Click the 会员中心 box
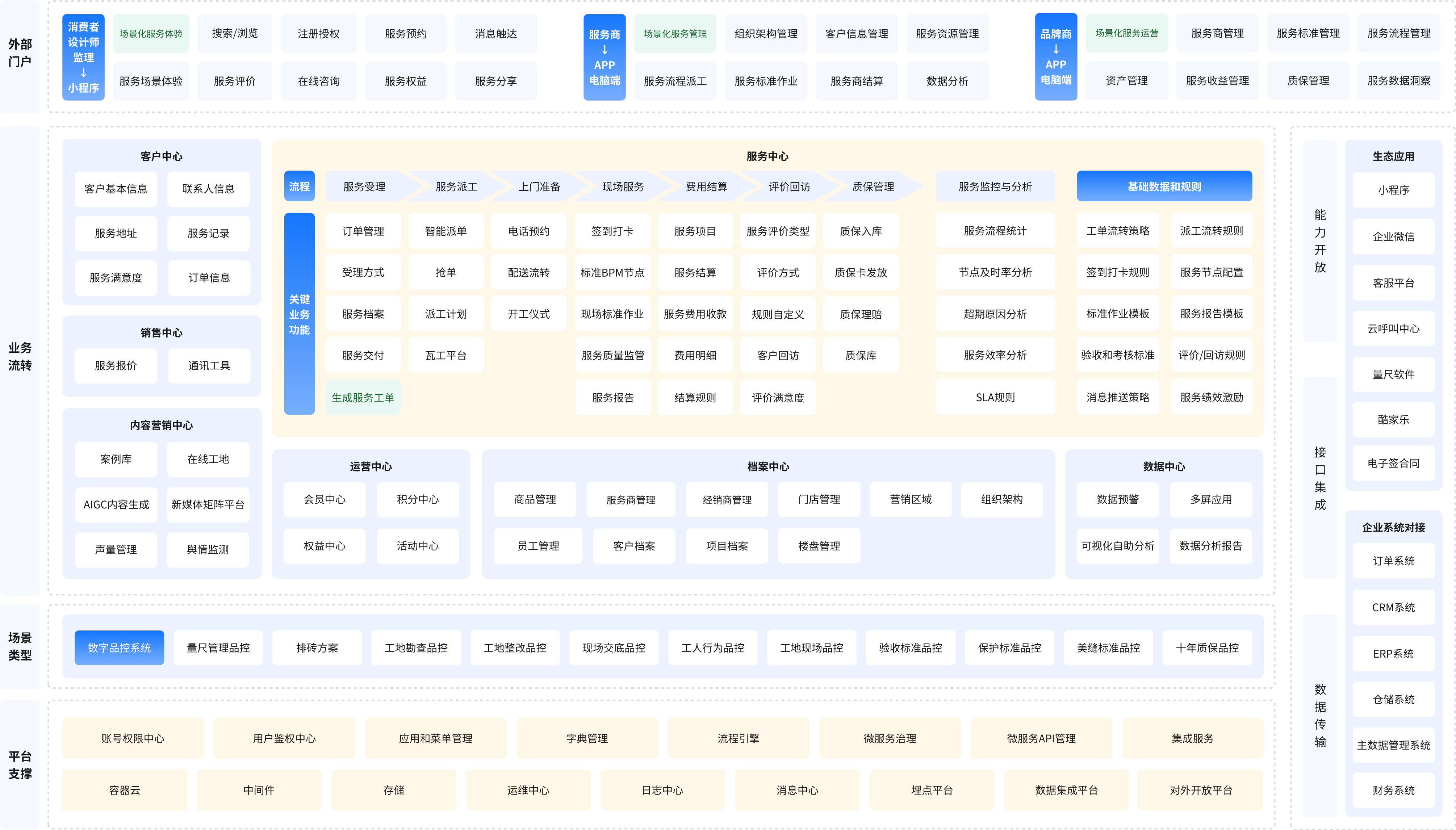The width and height of the screenshot is (1456, 830). pos(325,499)
